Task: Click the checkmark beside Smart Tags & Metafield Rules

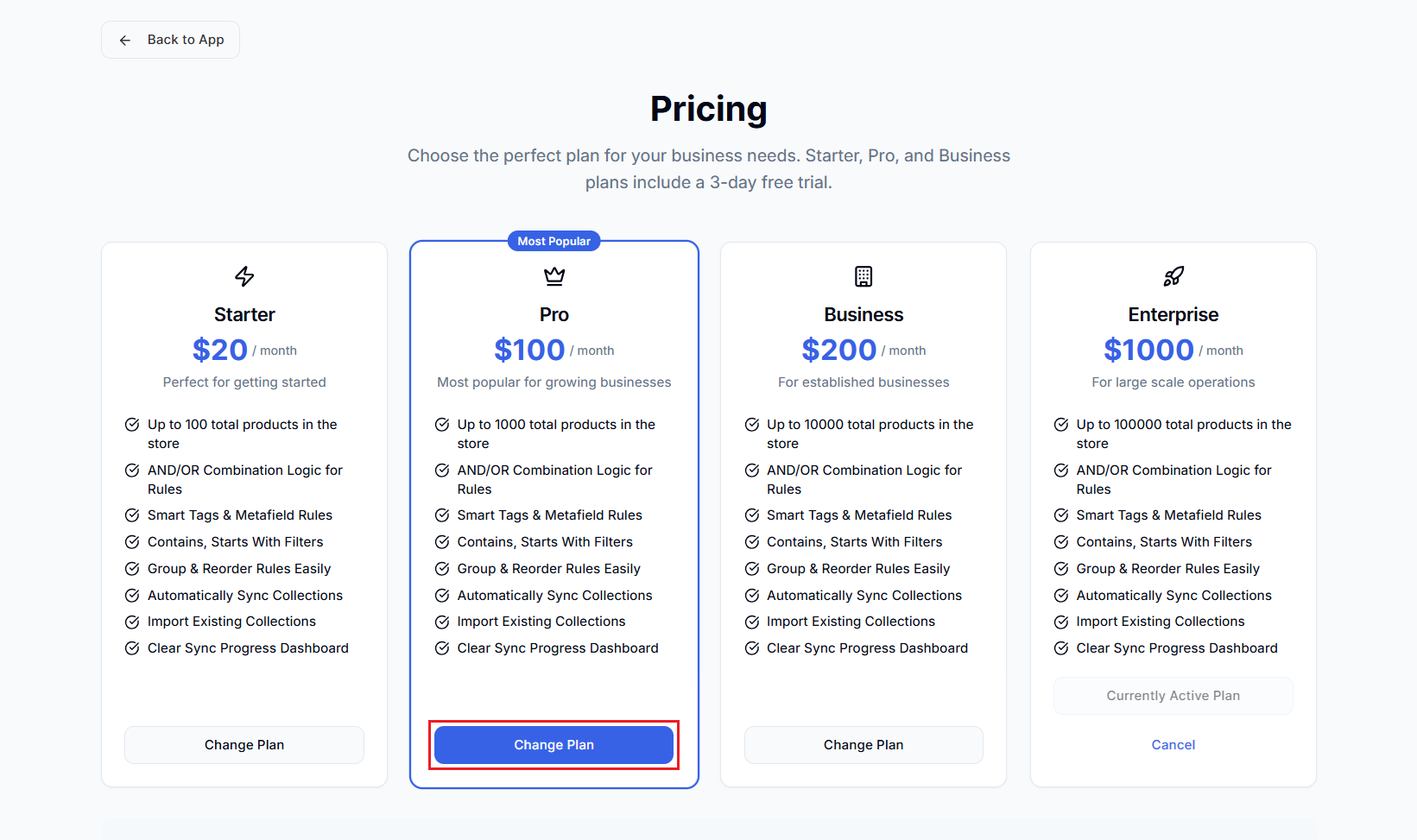Action: (132, 515)
